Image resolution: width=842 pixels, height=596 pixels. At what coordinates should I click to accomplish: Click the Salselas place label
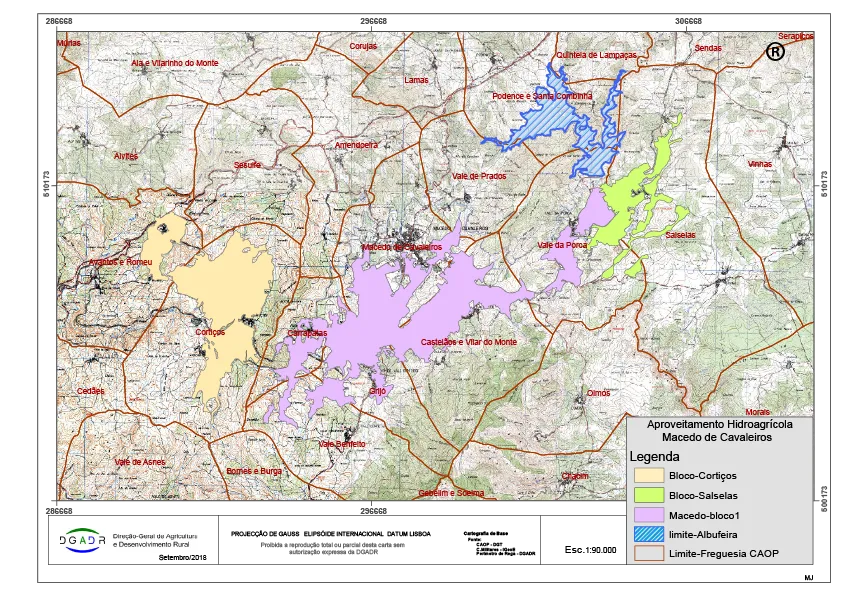coord(680,235)
